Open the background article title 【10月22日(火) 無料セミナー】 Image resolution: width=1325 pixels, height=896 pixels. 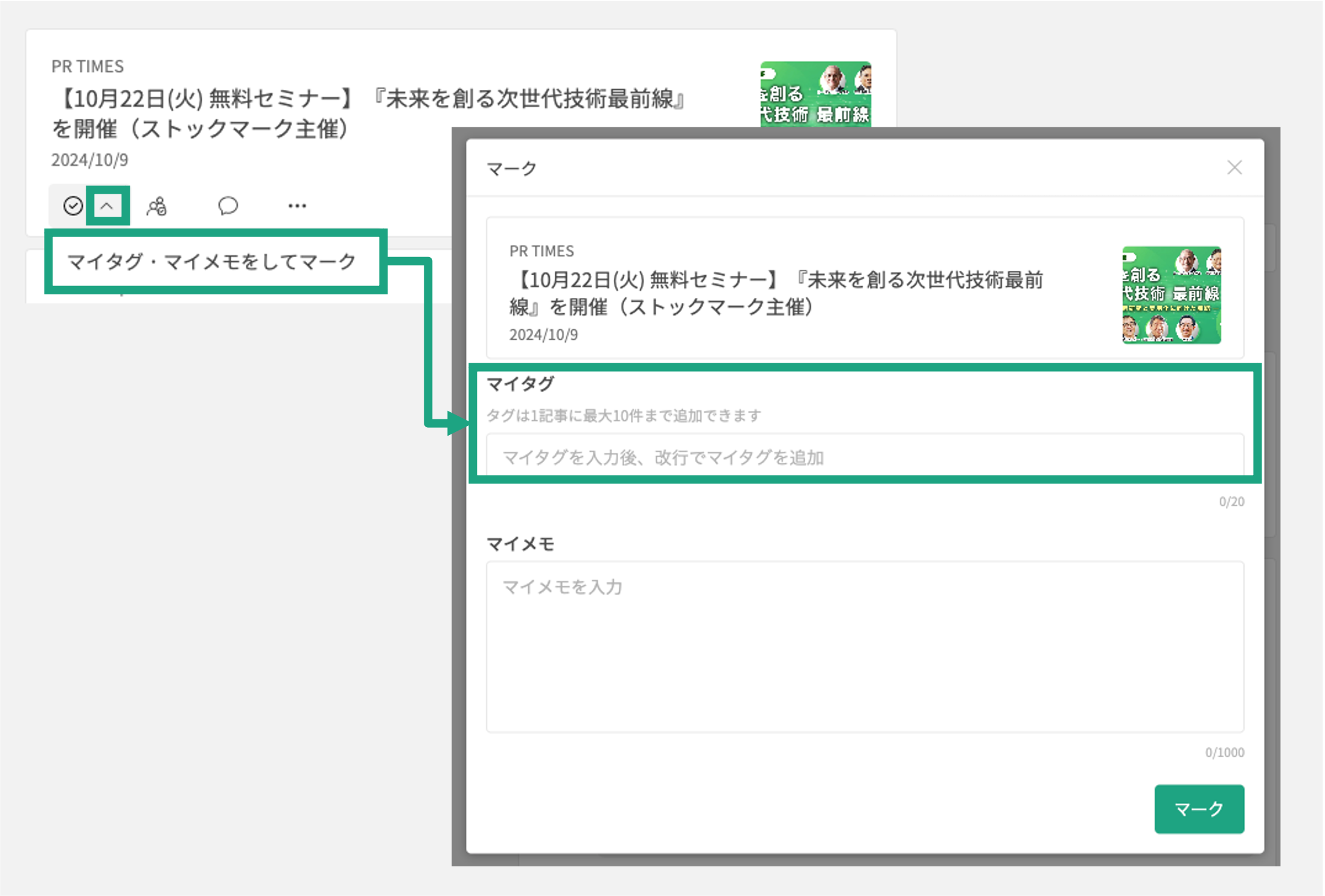pos(369,113)
